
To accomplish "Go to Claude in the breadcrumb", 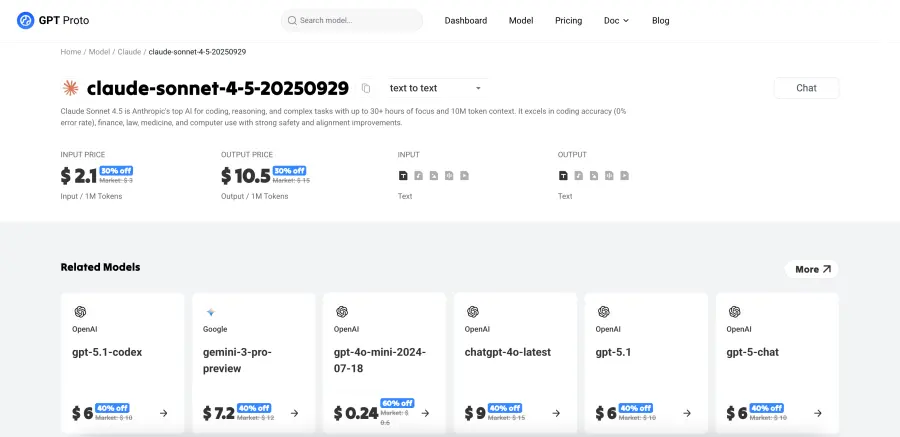I will [x=129, y=52].
